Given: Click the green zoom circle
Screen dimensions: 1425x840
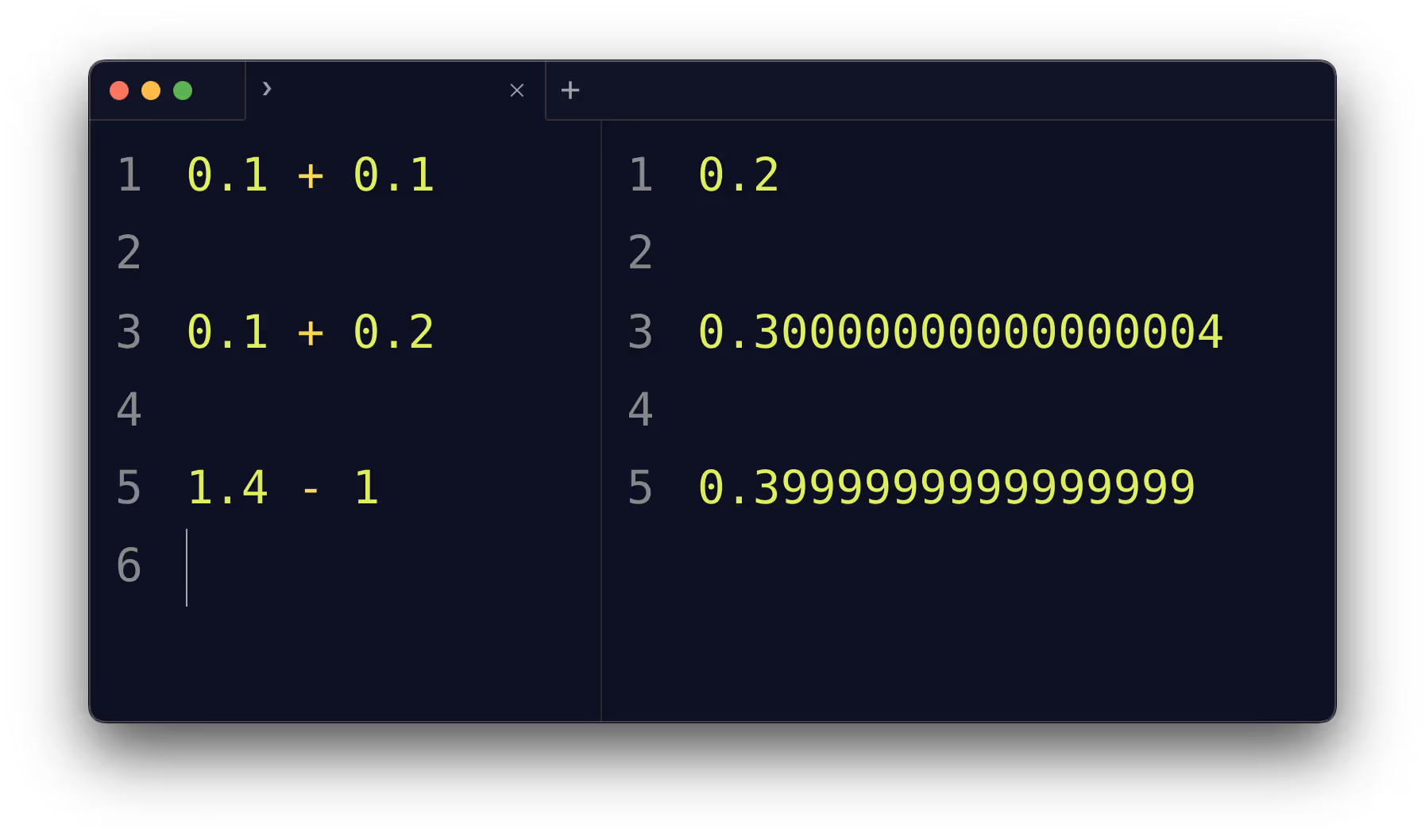Looking at the screenshot, I should [x=183, y=91].
